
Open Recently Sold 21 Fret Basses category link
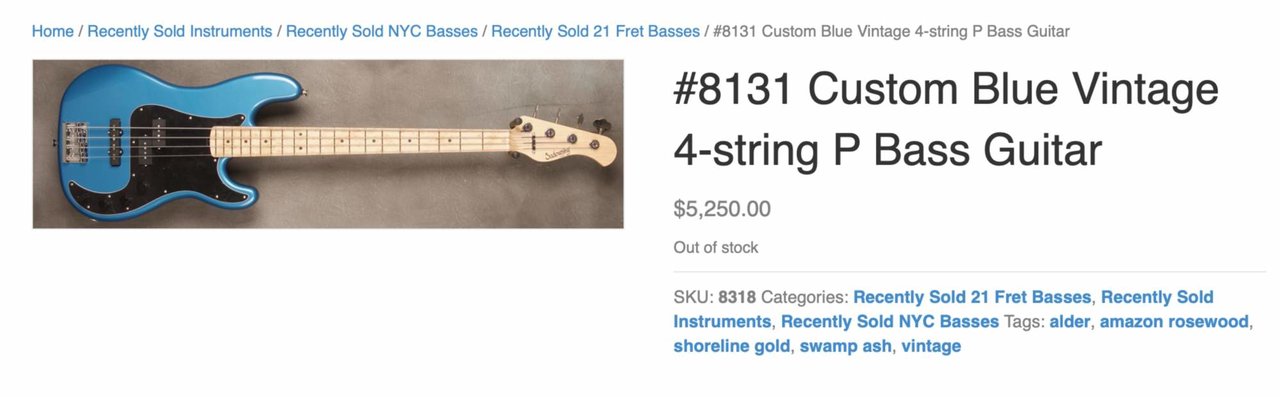(x=972, y=297)
